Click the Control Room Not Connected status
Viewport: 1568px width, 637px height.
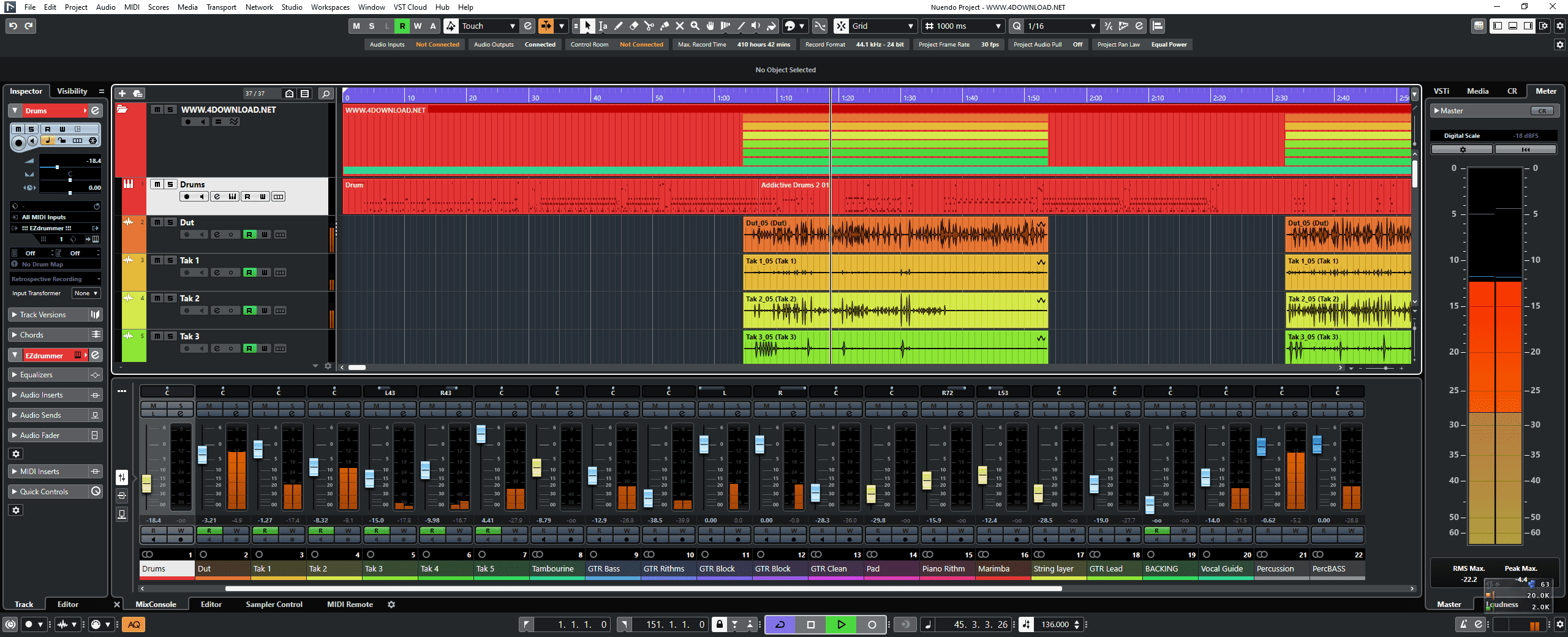(x=641, y=45)
